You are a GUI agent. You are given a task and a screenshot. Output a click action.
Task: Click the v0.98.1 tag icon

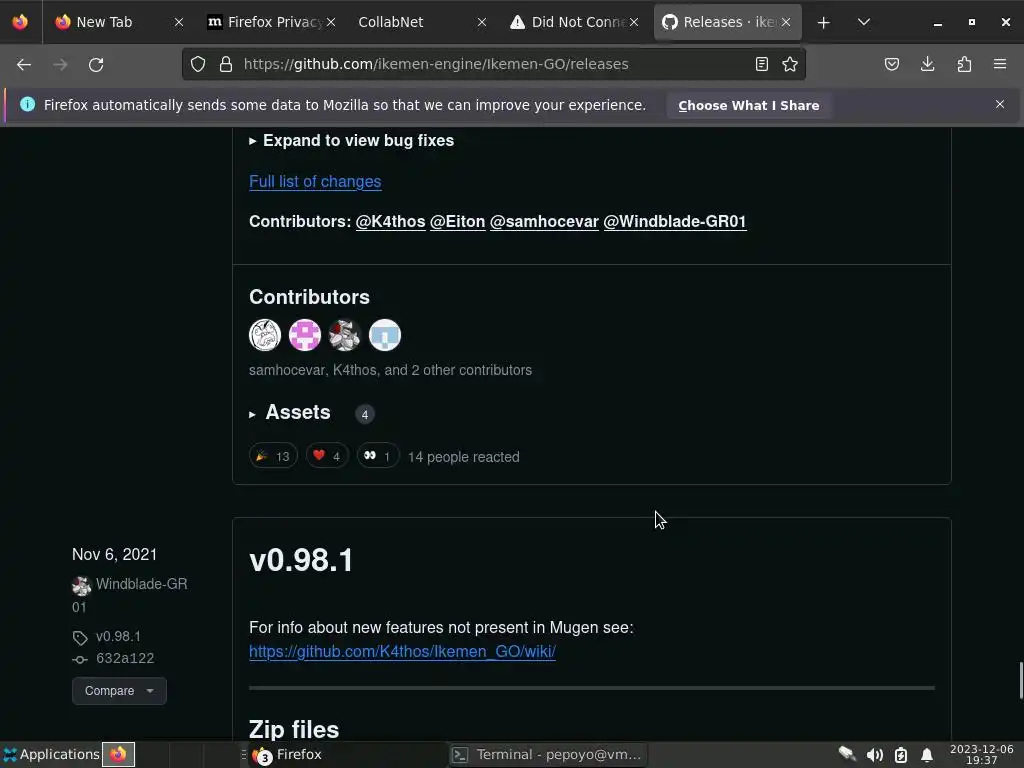(80, 637)
